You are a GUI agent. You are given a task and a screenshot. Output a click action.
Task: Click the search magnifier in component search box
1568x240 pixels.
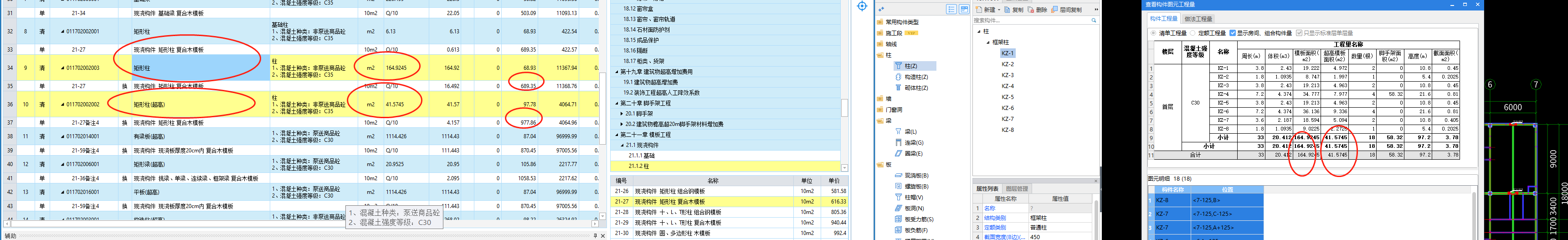tap(1093, 21)
